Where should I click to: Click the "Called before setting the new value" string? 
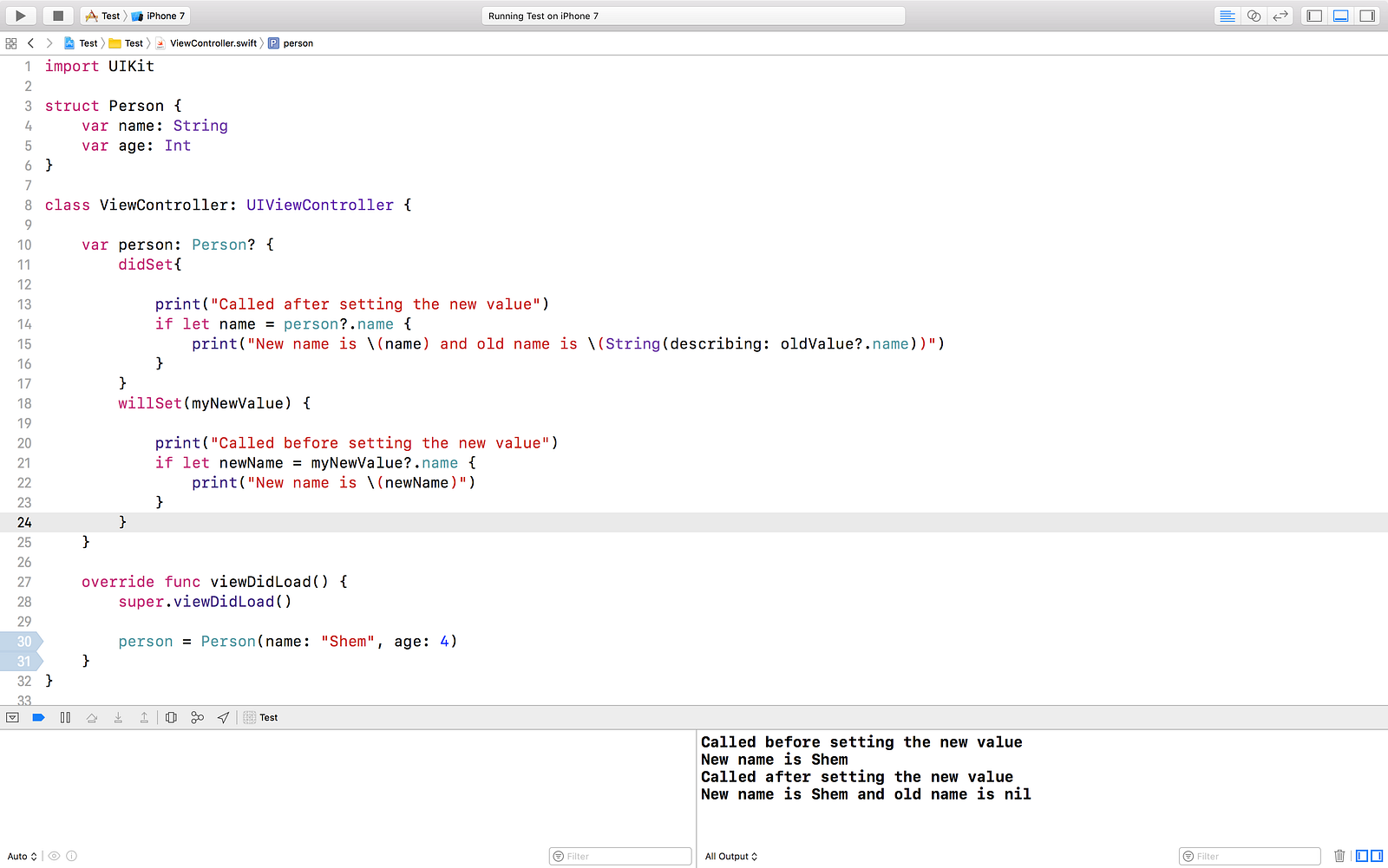pyautogui.click(x=380, y=444)
